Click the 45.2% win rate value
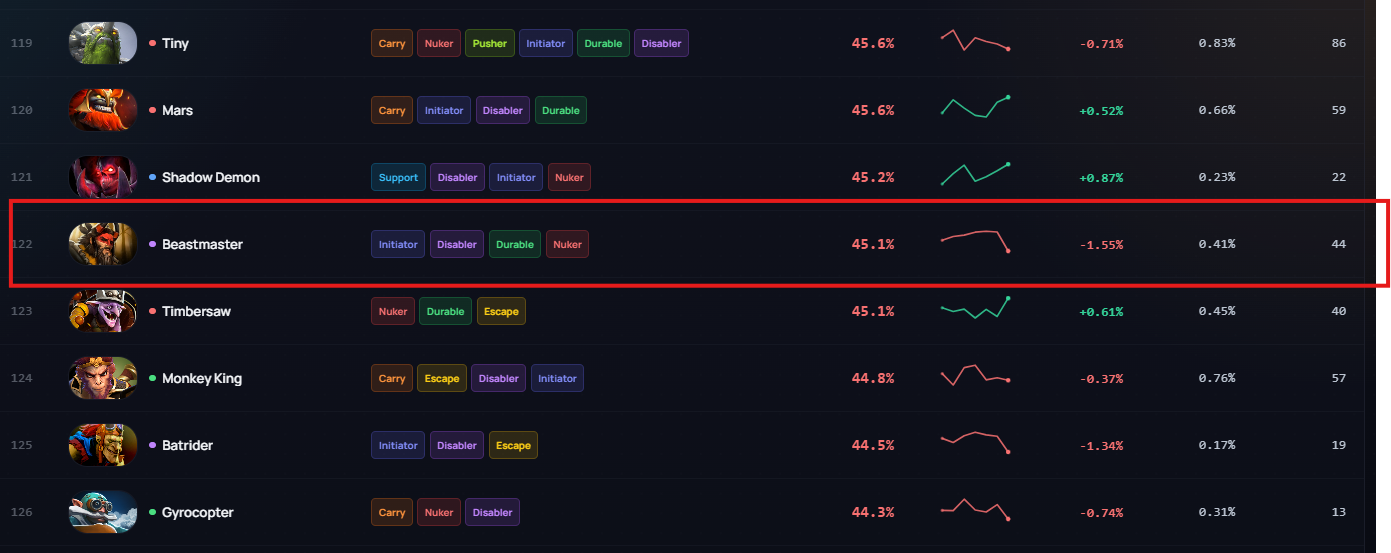Image resolution: width=1391 pixels, height=553 pixels. tap(873, 177)
